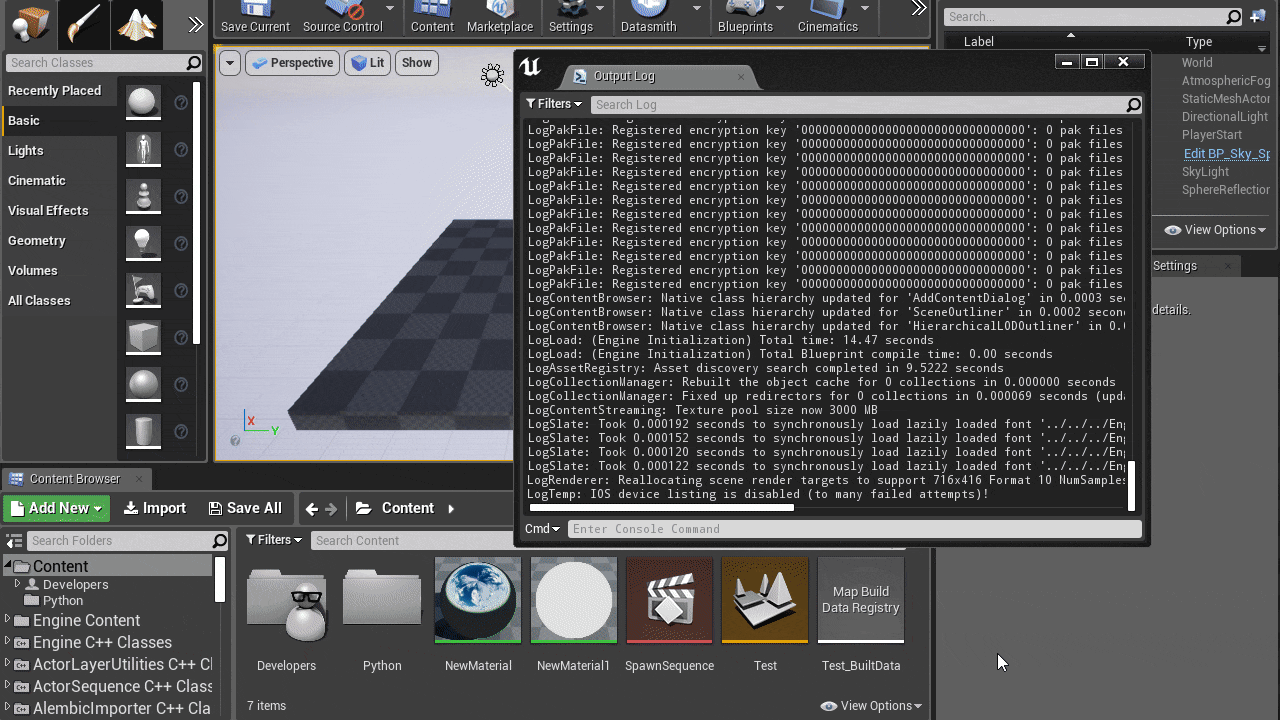Click the Add New button

tap(56, 508)
